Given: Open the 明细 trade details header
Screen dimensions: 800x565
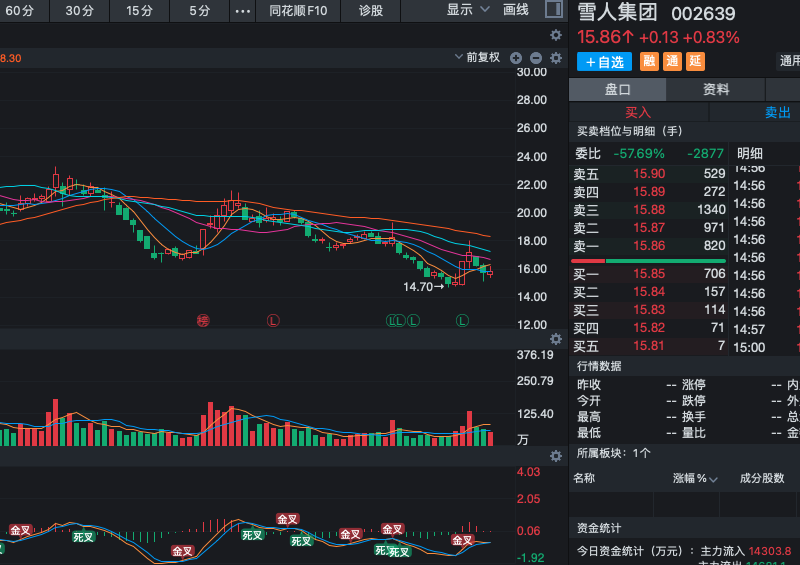Looking at the screenshot, I should [x=750, y=154].
